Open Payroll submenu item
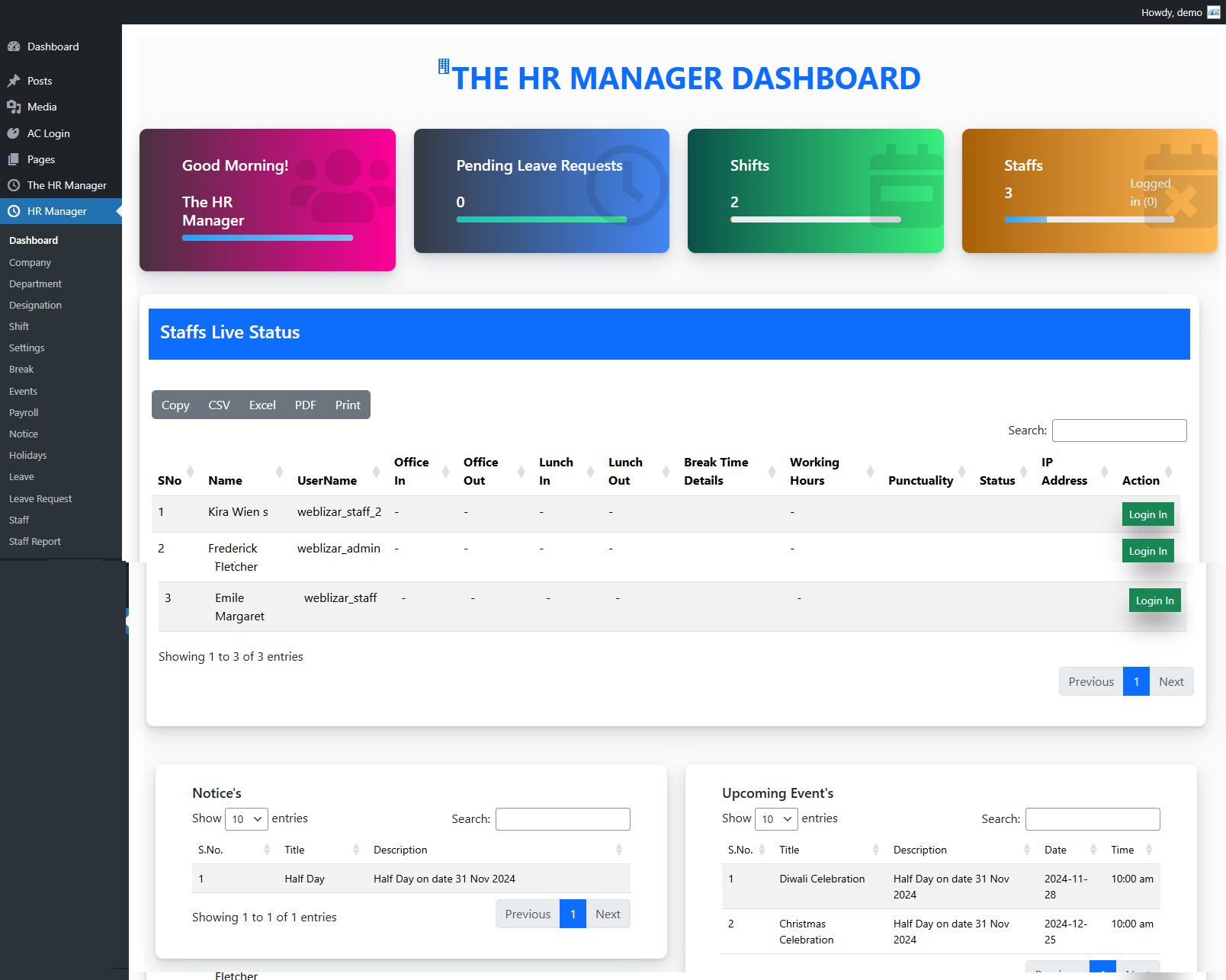This screenshot has width=1226, height=980. pyautogui.click(x=24, y=412)
